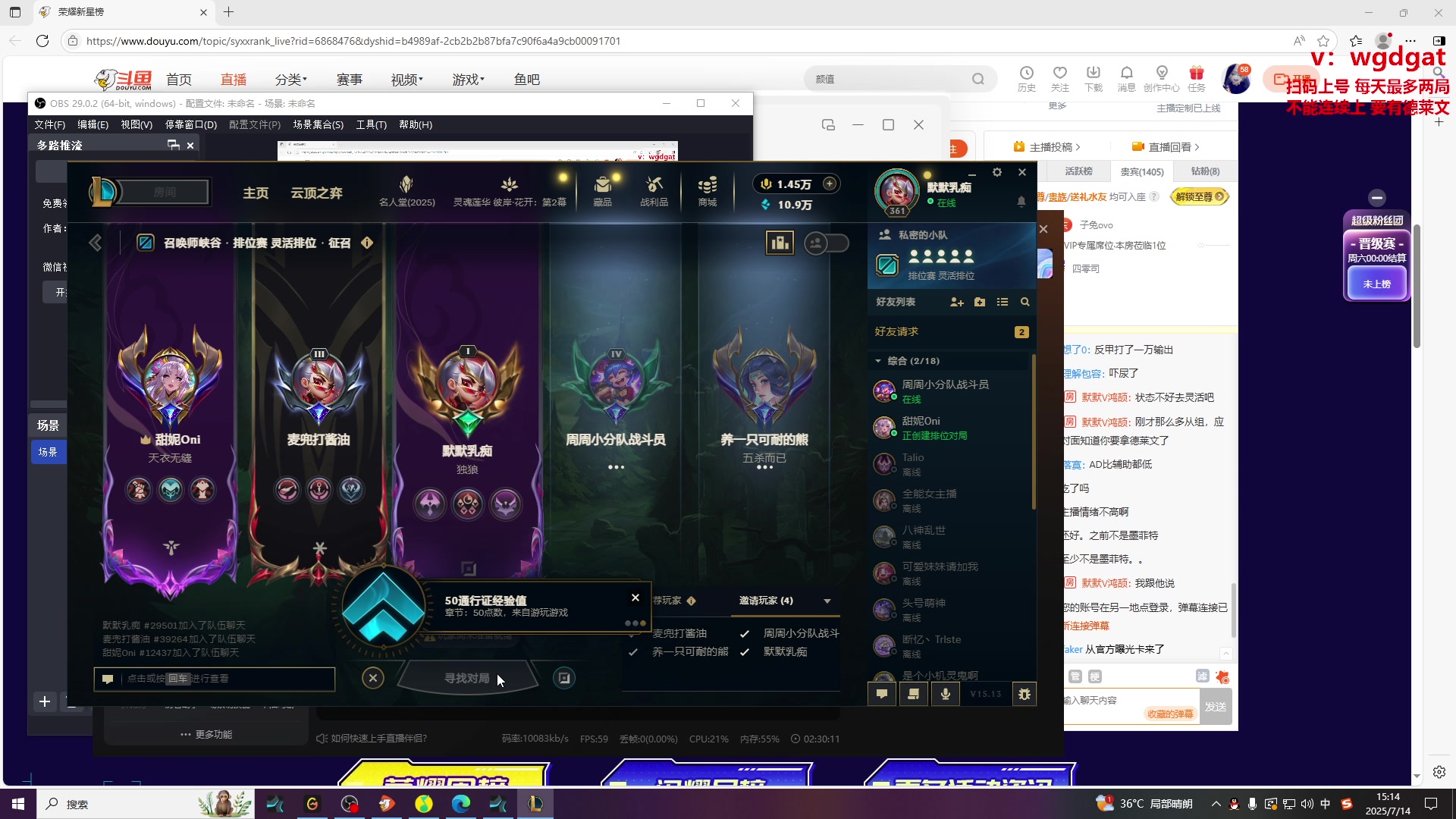Click the round X cancel lobby button
1456x819 pixels.
tap(373, 678)
